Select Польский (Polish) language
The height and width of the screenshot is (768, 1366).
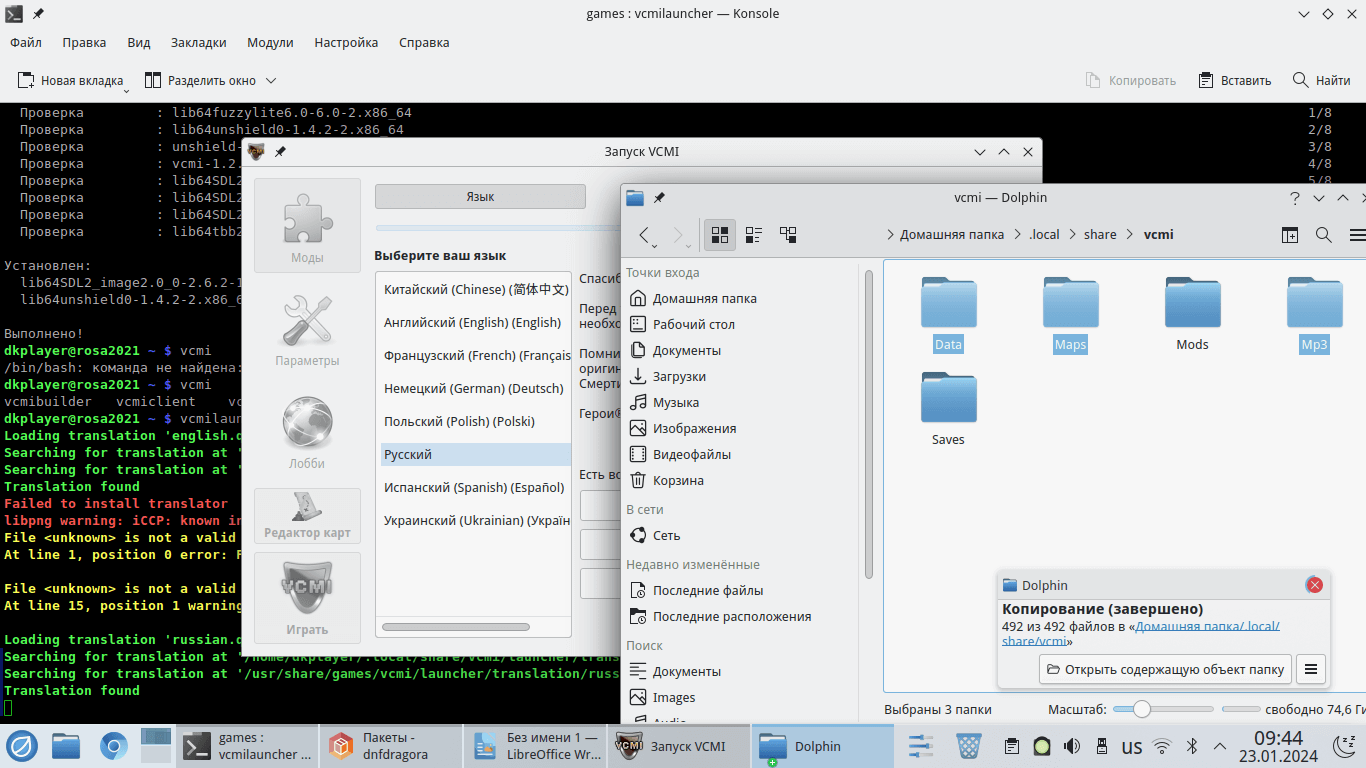476,421
